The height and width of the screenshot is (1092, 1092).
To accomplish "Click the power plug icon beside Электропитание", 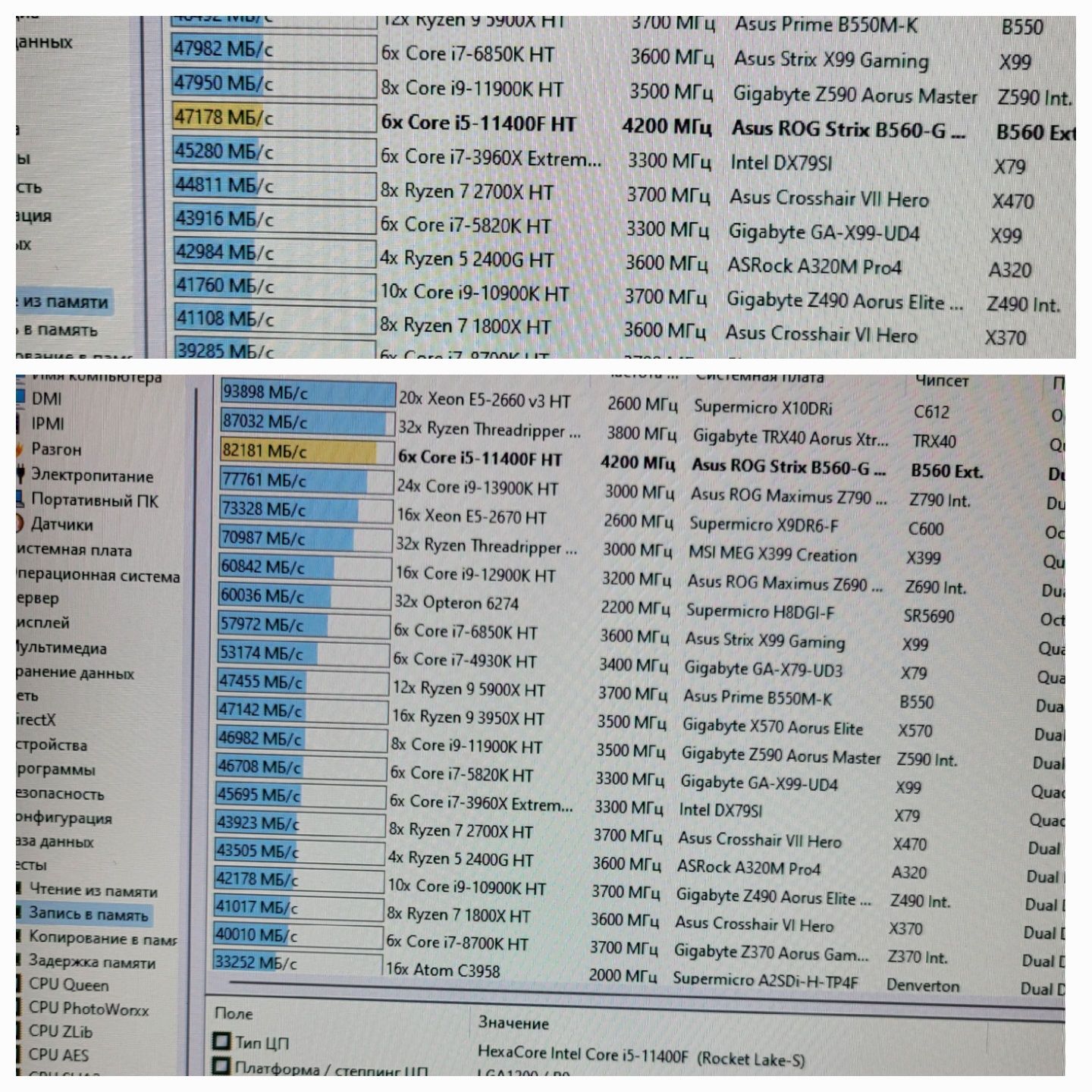I will click(x=20, y=475).
